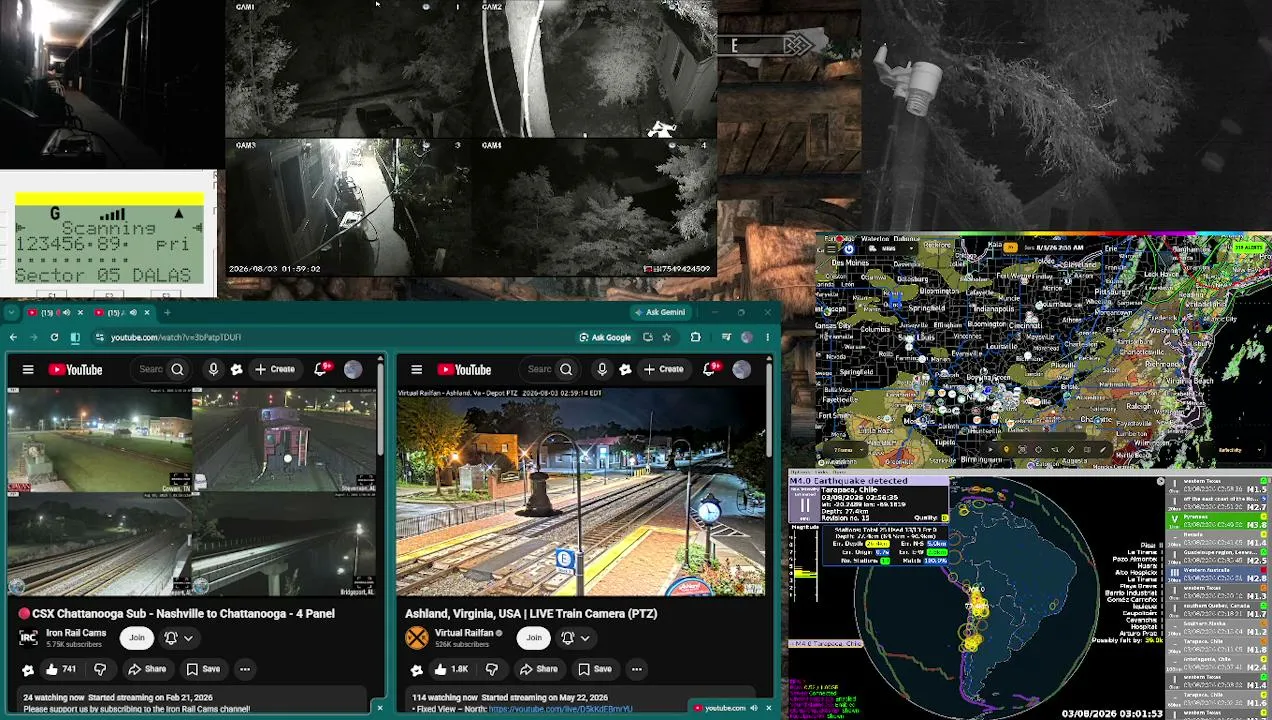Image resolution: width=1272 pixels, height=720 pixels.
Task: Dislike the Ashland Virginia video
Action: coord(491,669)
